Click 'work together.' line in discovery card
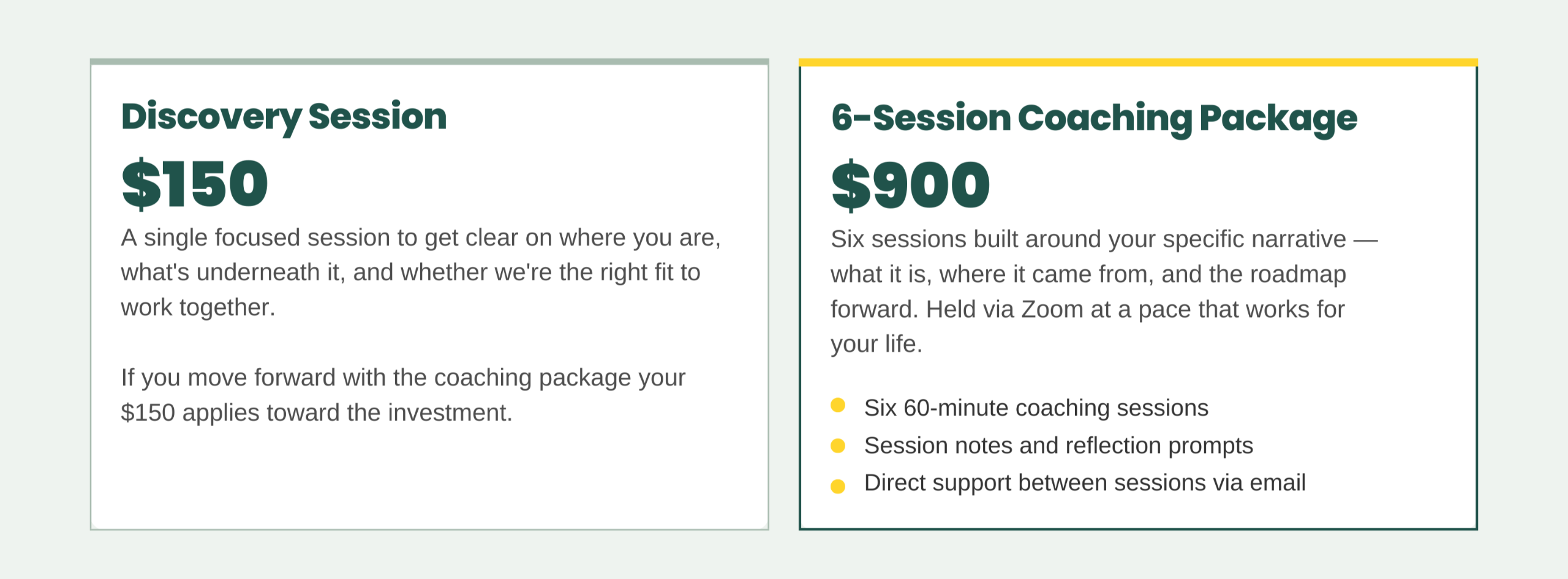Screen dimensions: 1568x579 pyautogui.click(x=198, y=307)
